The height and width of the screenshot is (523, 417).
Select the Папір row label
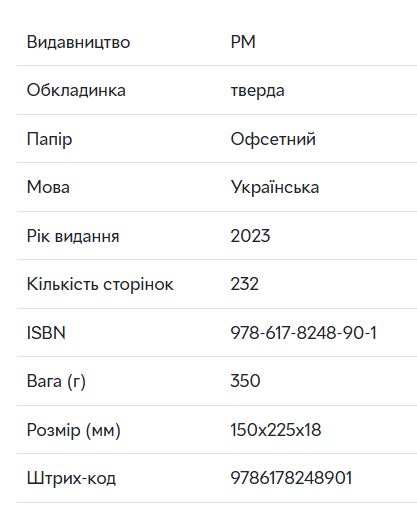tap(49, 139)
